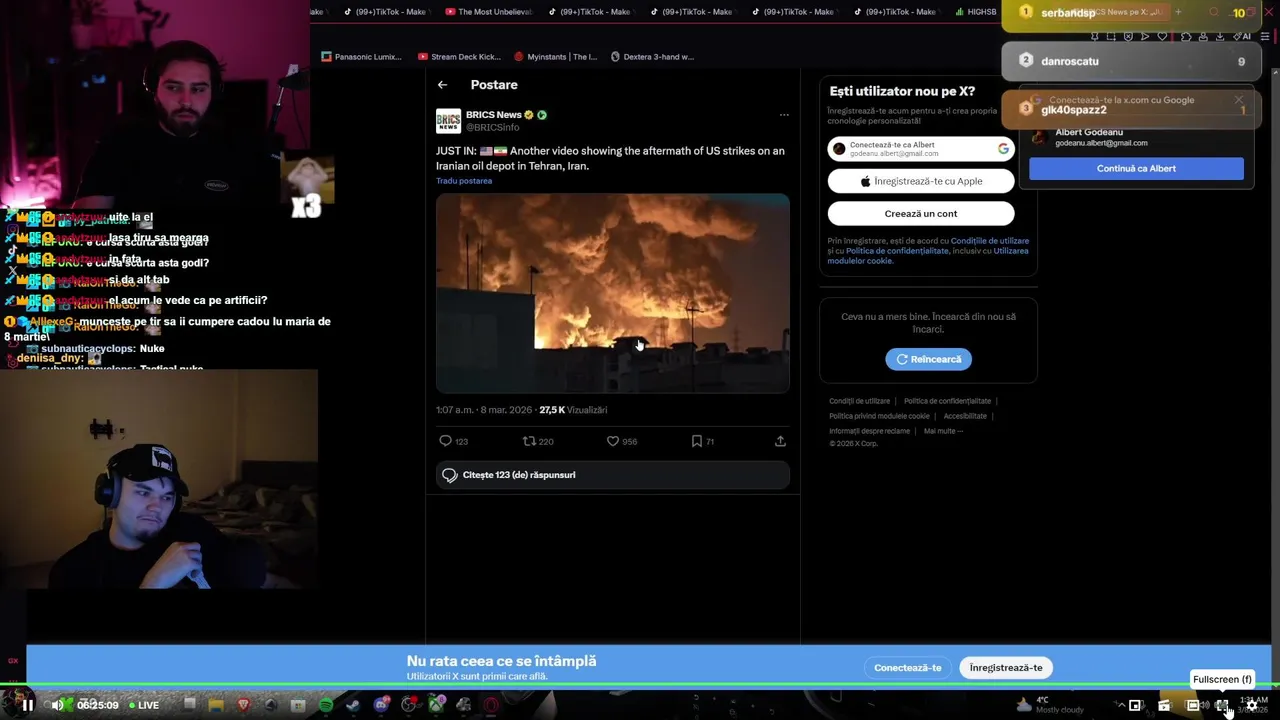Open File Explorer folder taskbar icon
This screenshot has width=1280, height=720.
(x=216, y=705)
